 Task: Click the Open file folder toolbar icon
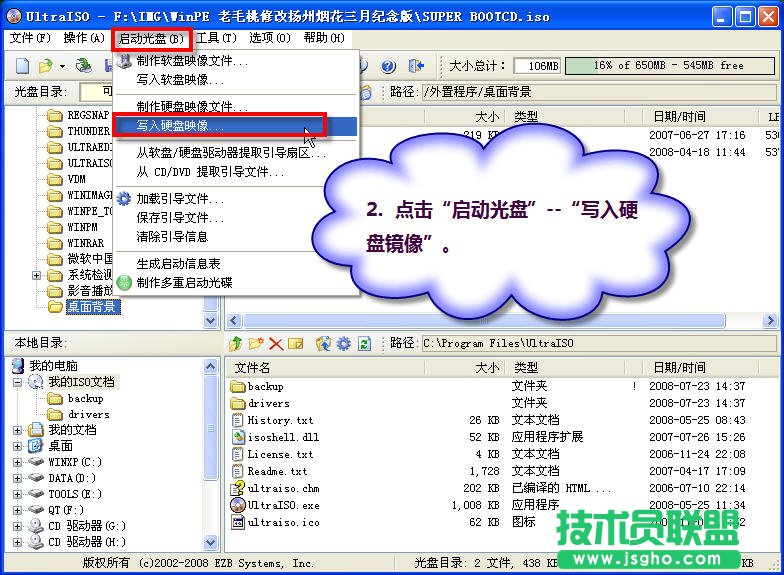[45, 66]
